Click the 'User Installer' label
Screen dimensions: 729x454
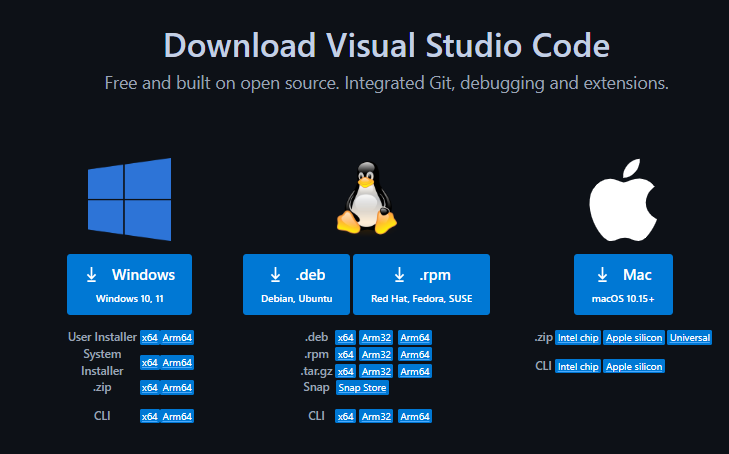point(102,337)
